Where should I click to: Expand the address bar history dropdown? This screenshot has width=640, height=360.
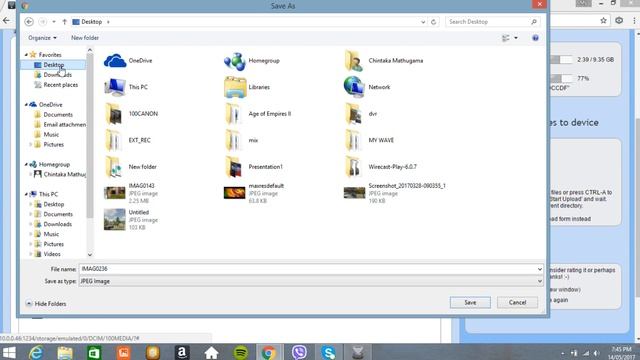tap(423, 22)
